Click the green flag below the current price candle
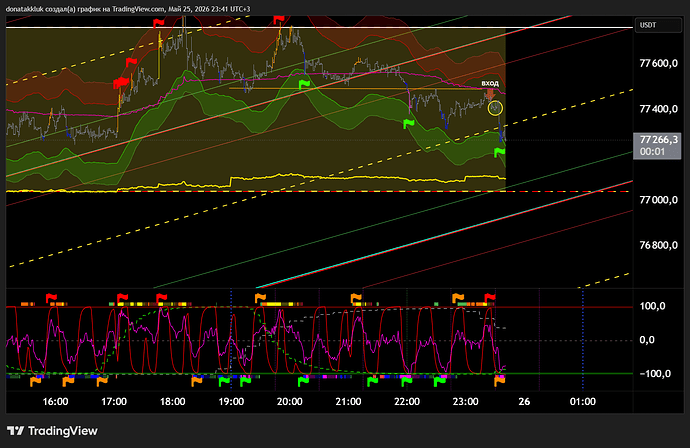This screenshot has width=690, height=448. [x=499, y=153]
